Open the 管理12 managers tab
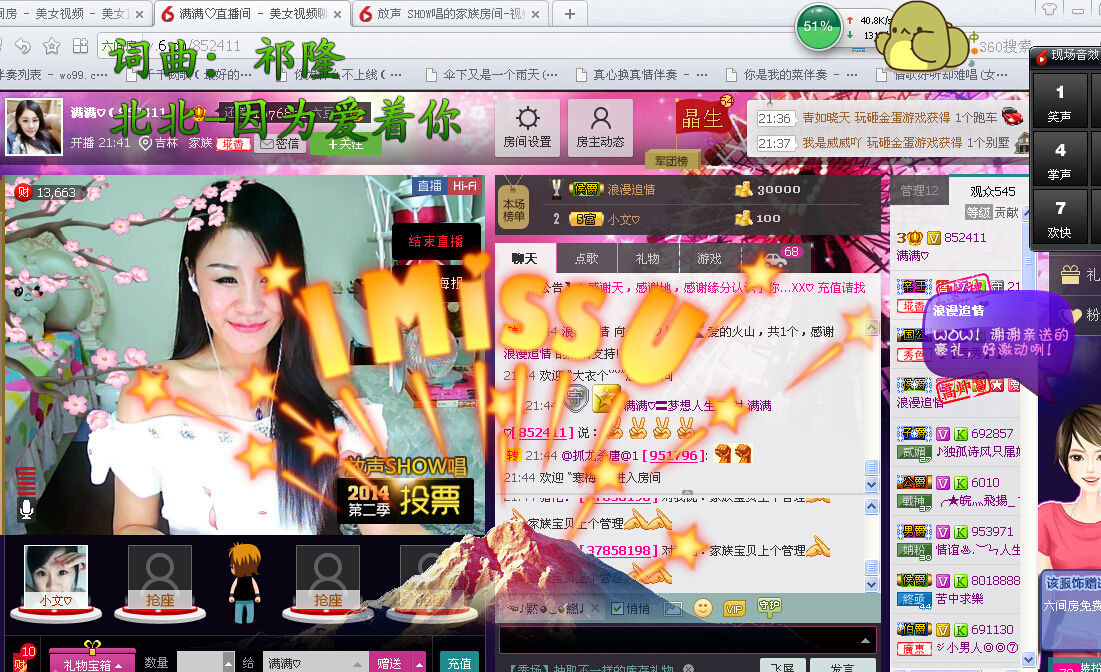This screenshot has height=672, width=1101. click(919, 191)
